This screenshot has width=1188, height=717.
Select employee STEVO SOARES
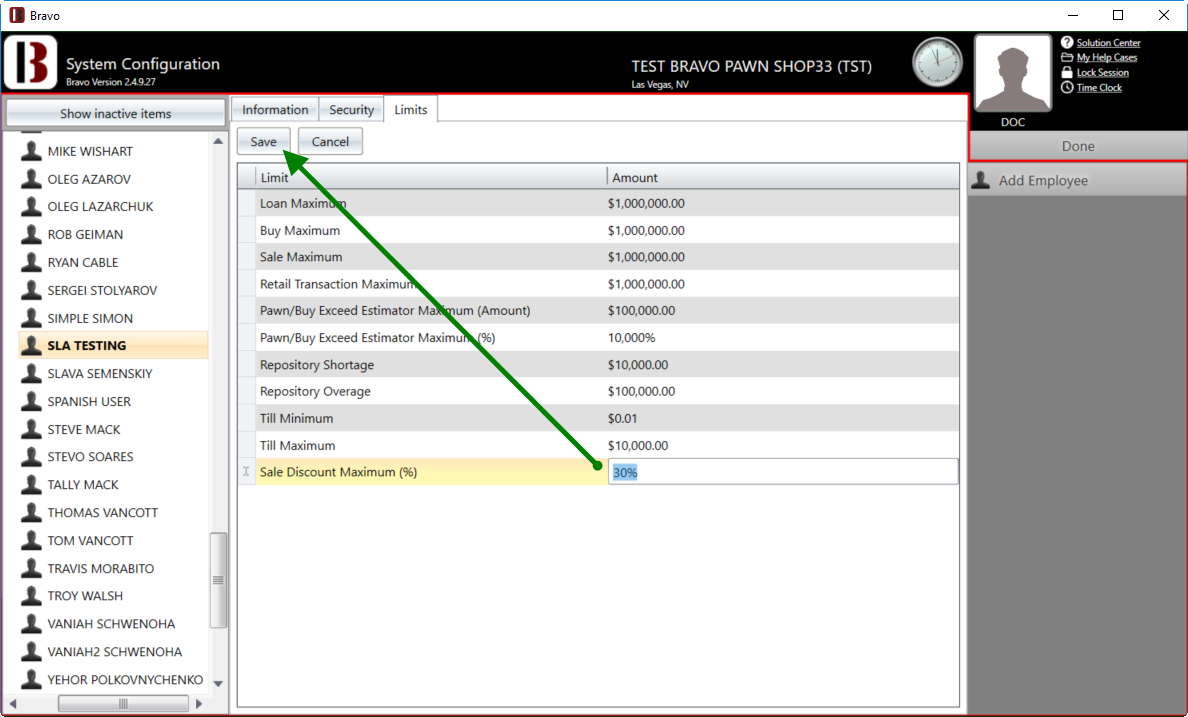pos(90,457)
